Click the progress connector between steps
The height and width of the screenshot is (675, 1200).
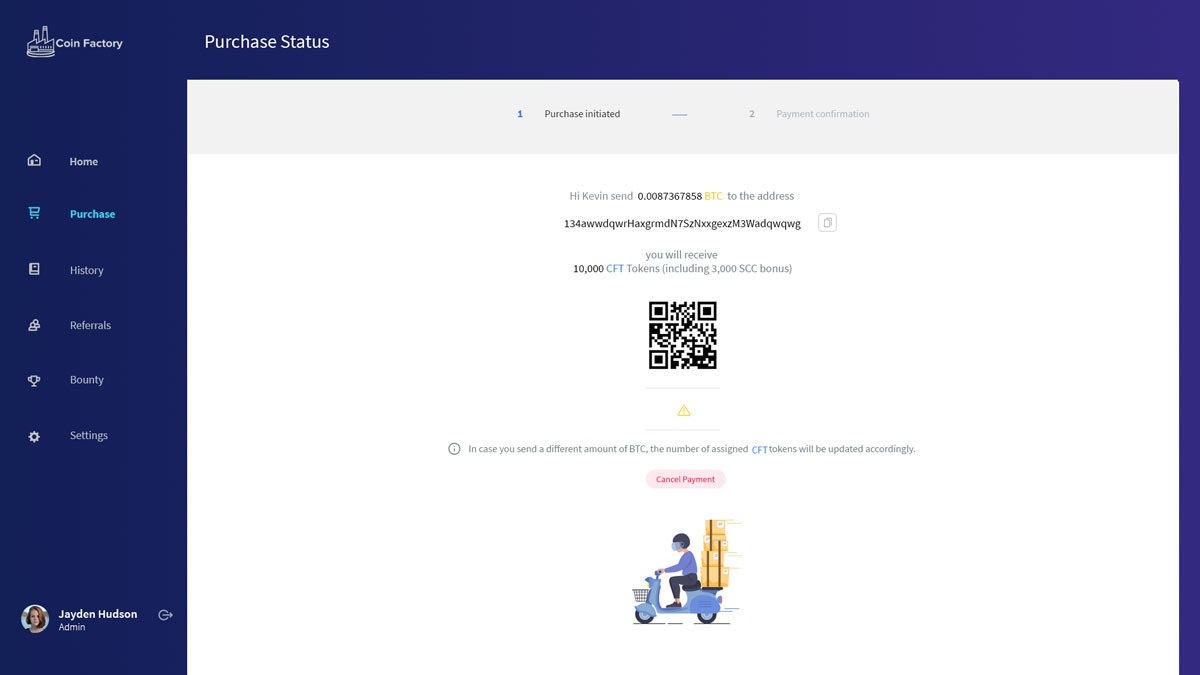[679, 114]
